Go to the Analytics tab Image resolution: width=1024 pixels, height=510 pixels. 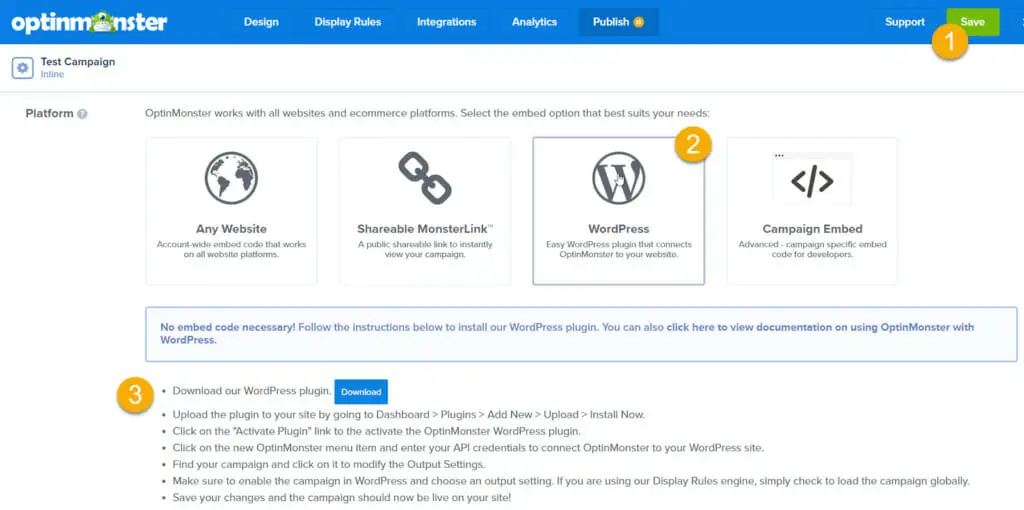534,22
